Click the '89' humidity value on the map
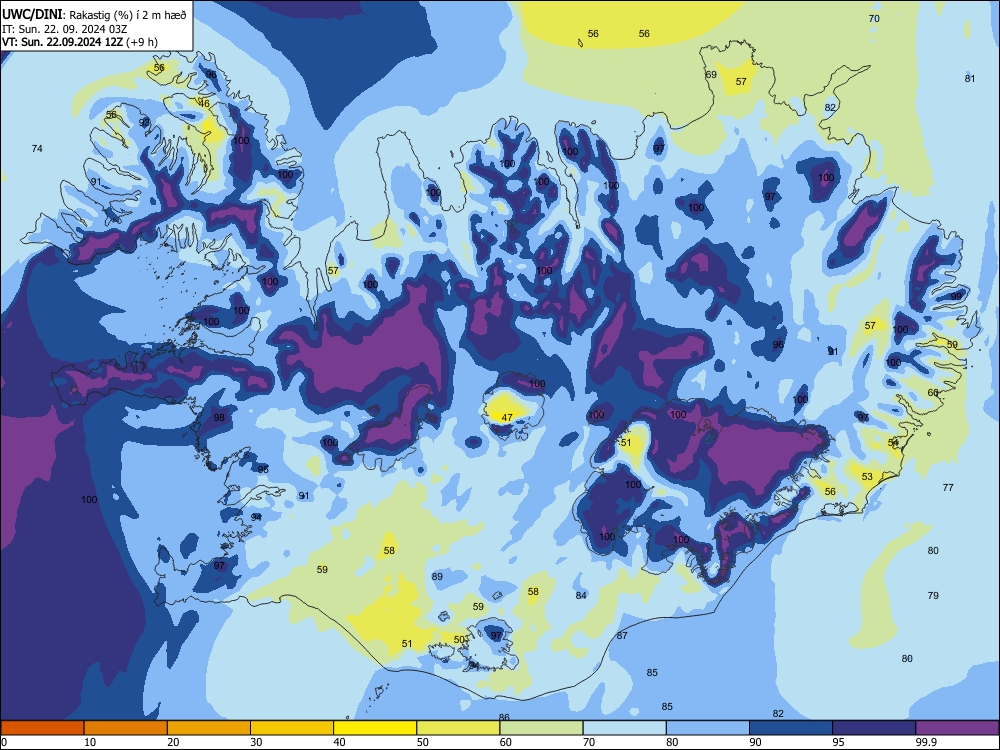Image resolution: width=1000 pixels, height=750 pixels. pyautogui.click(x=437, y=577)
